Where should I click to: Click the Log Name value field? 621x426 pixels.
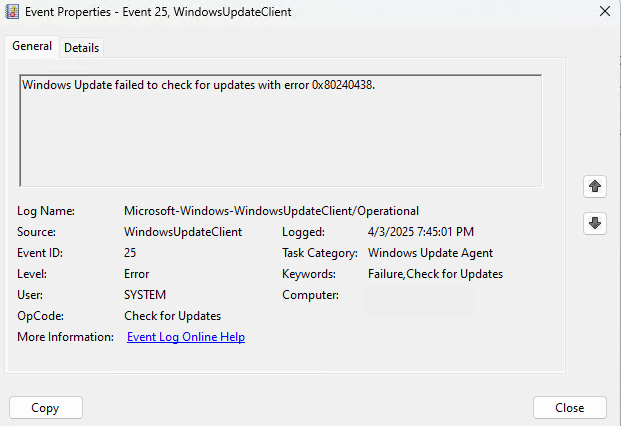pos(271,211)
